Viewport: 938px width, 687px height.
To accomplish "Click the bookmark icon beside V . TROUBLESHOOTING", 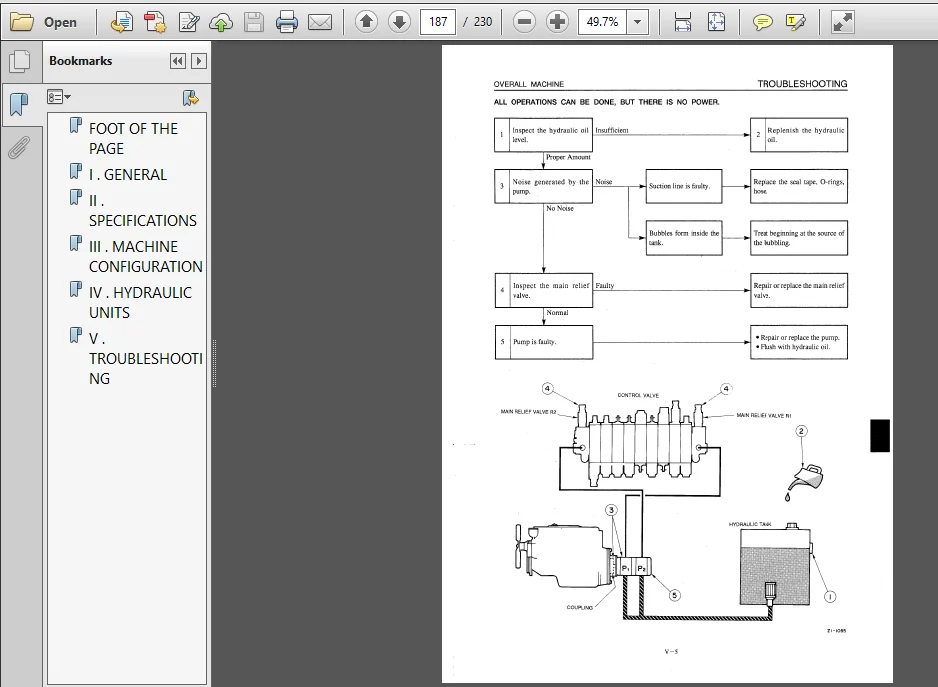I will click(x=75, y=335).
